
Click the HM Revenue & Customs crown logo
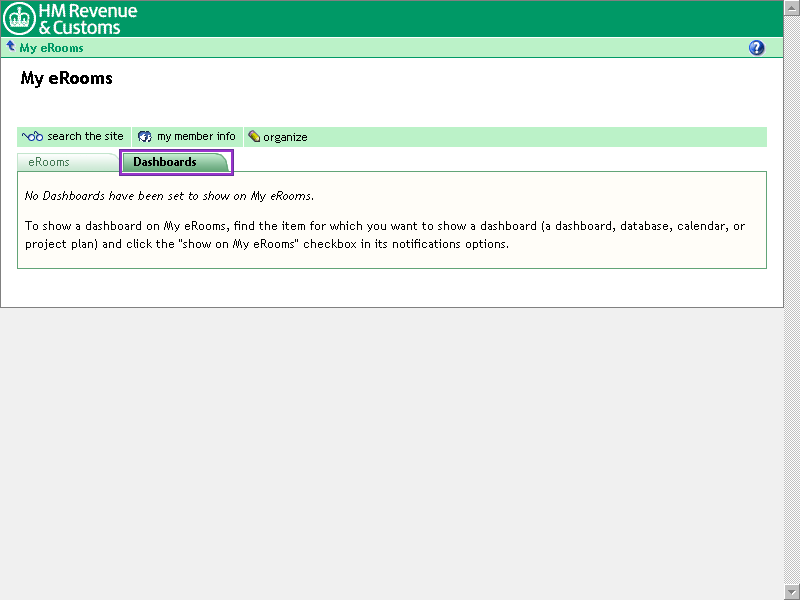point(19,18)
